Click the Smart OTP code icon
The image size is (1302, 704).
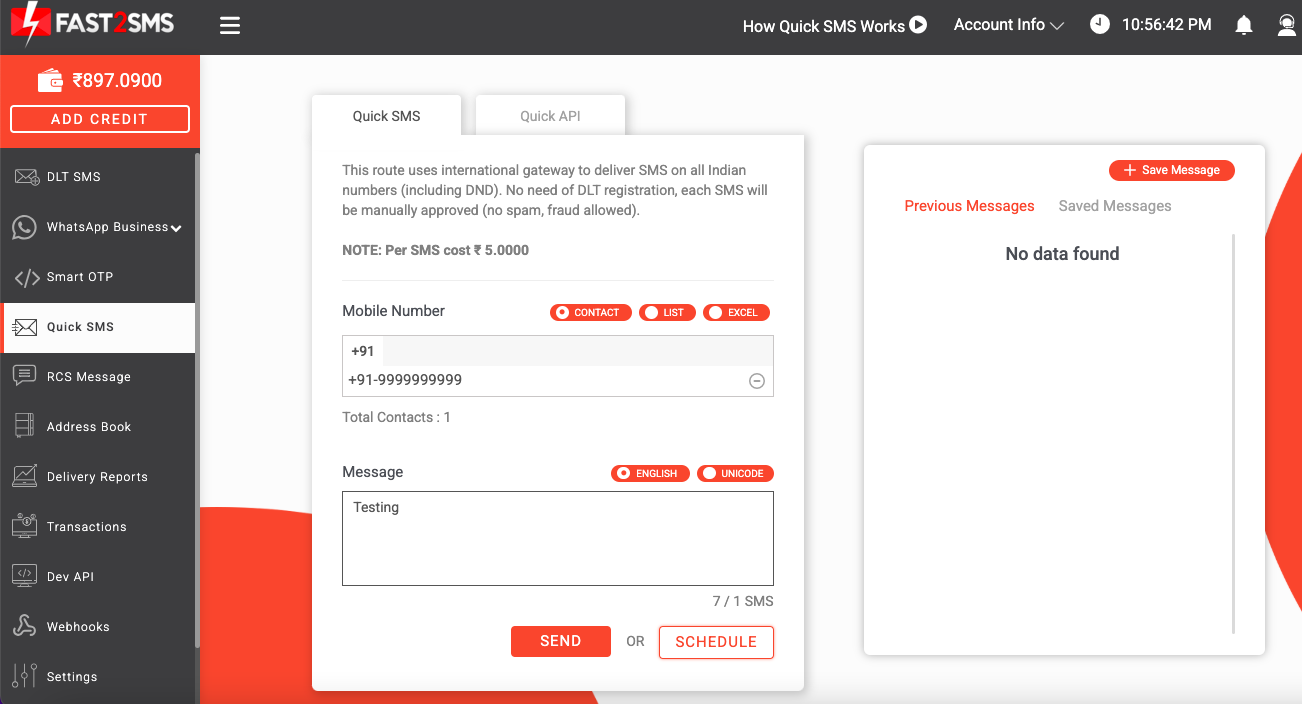27,277
